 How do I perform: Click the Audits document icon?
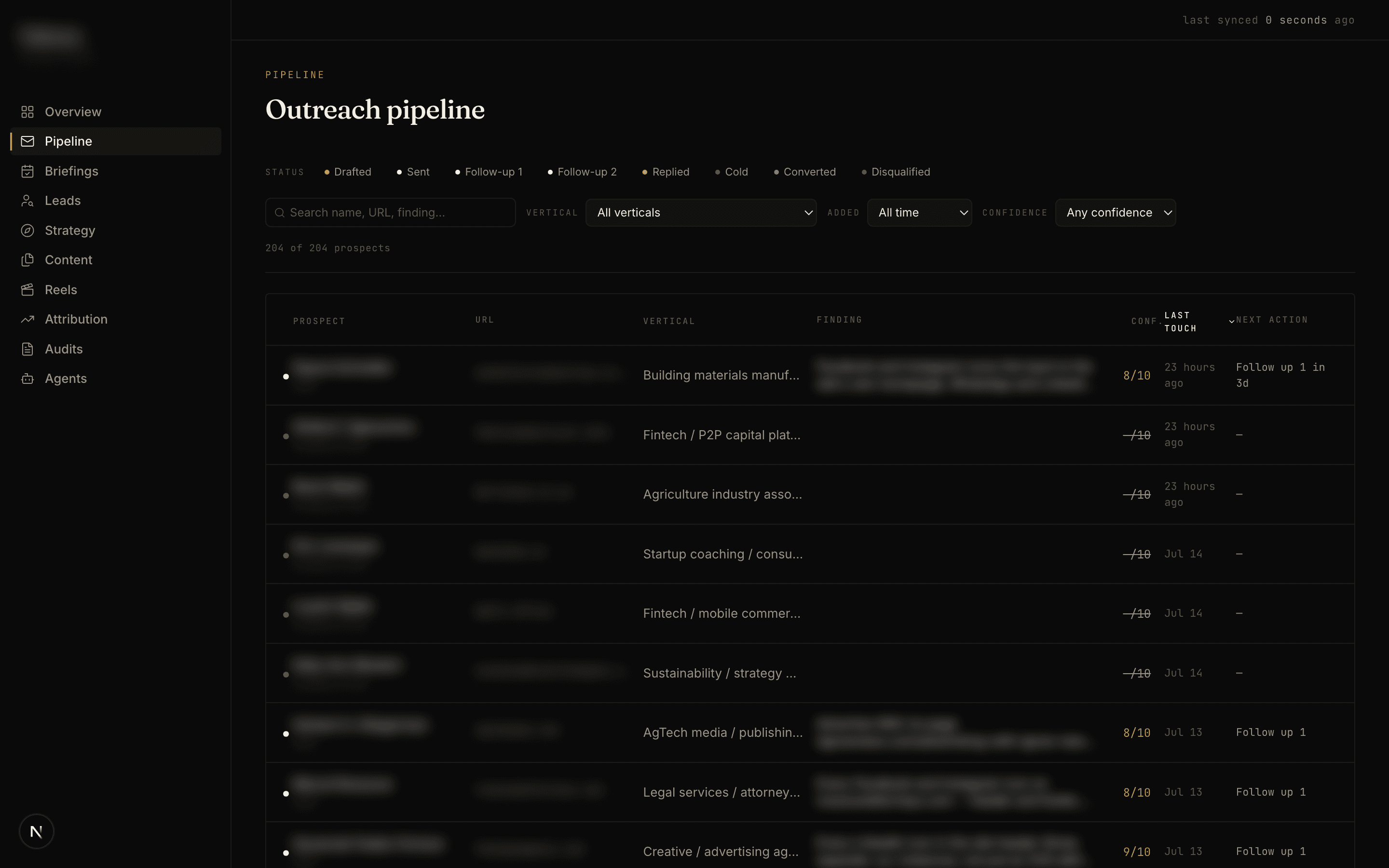coord(27,349)
